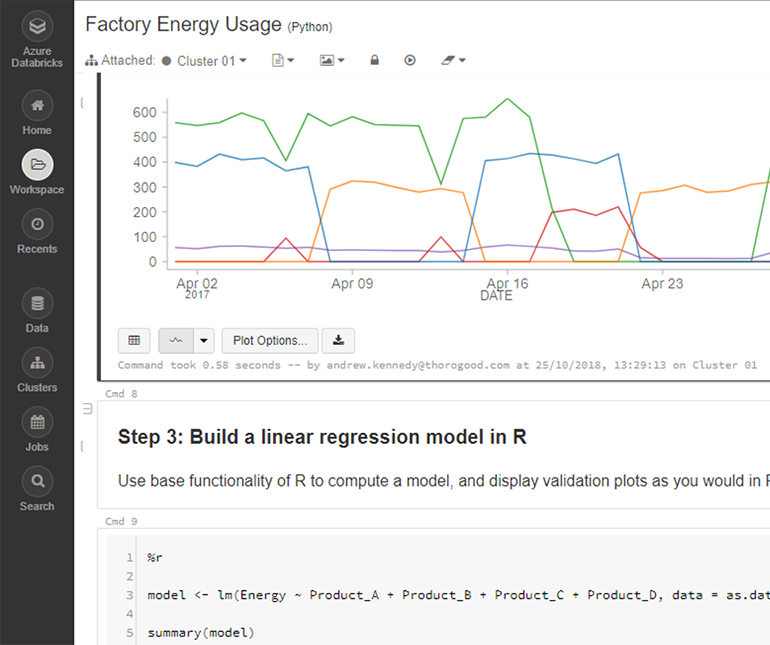Collapse the Cmd 8 cell toggle
The image size is (770, 645).
click(87, 409)
